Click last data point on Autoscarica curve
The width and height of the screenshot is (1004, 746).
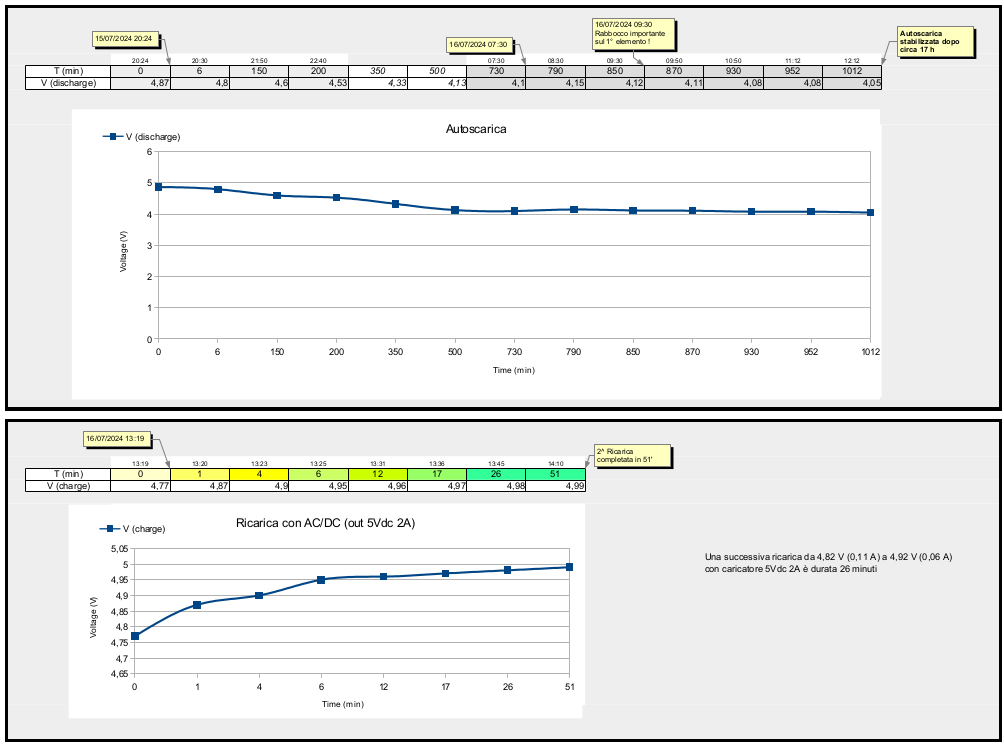click(870, 212)
